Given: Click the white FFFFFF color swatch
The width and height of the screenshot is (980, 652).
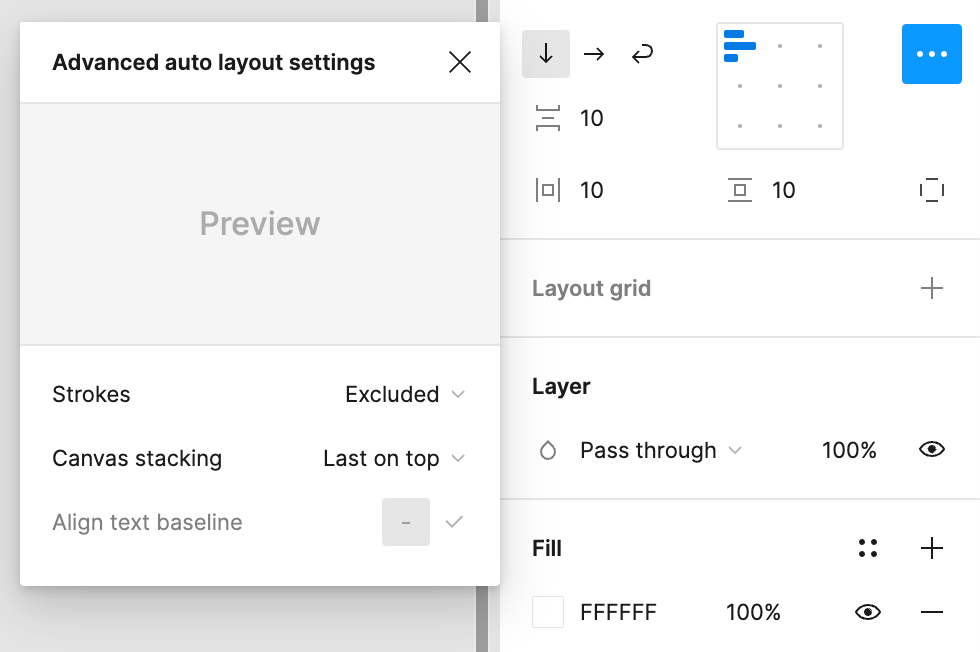Looking at the screenshot, I should [548, 612].
